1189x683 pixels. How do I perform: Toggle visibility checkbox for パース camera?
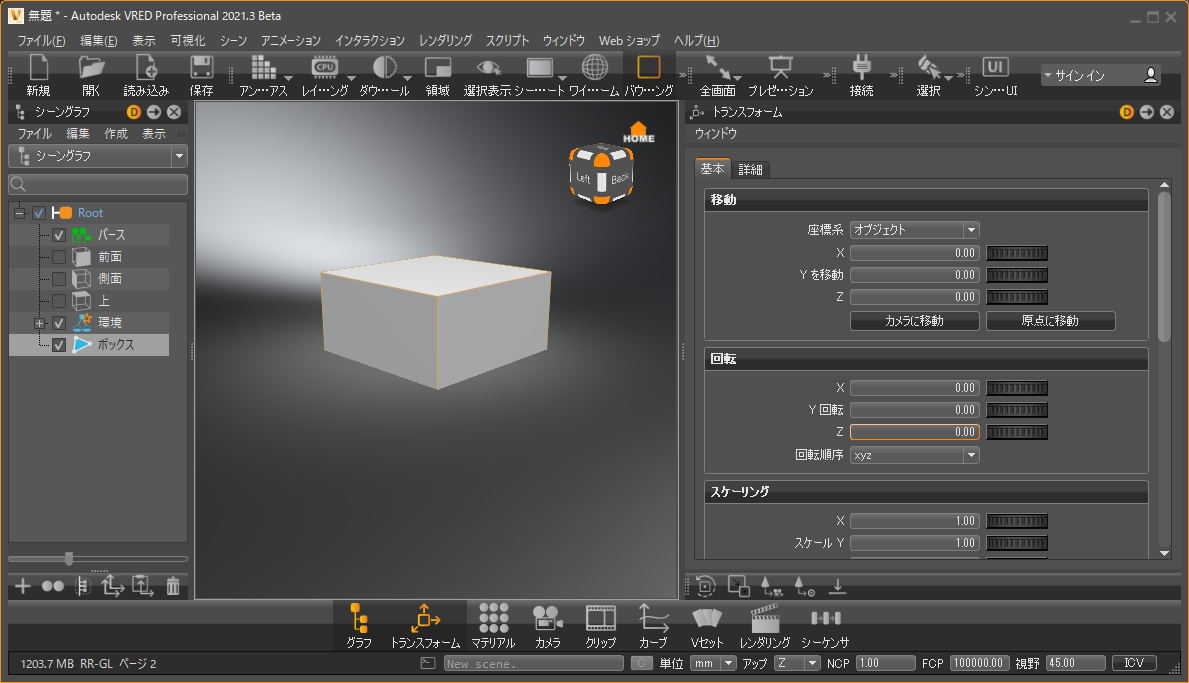tap(59, 235)
